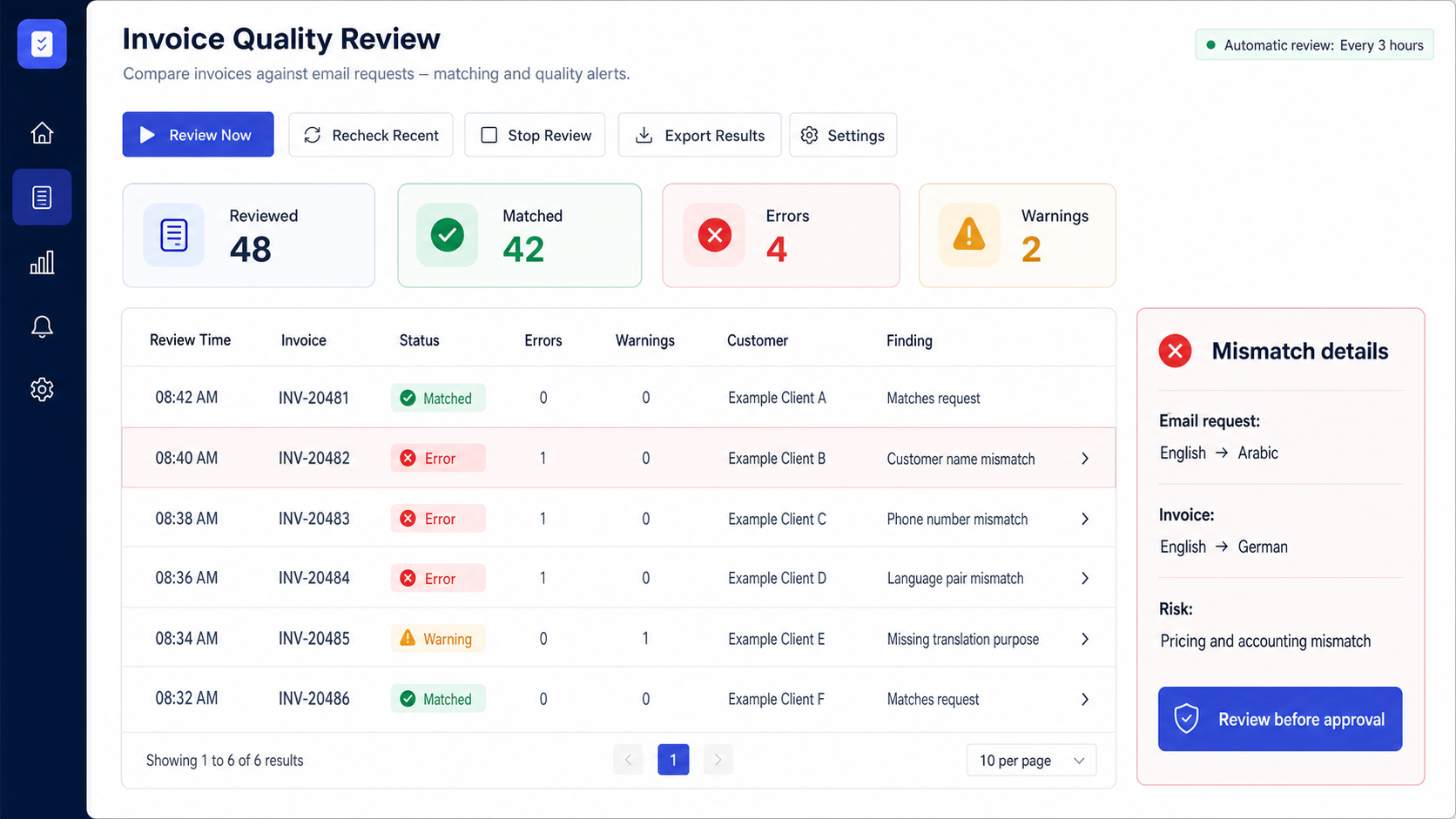The height and width of the screenshot is (819, 1456).
Task: Select invoice INV-20486 cell
Action: pyautogui.click(x=313, y=698)
